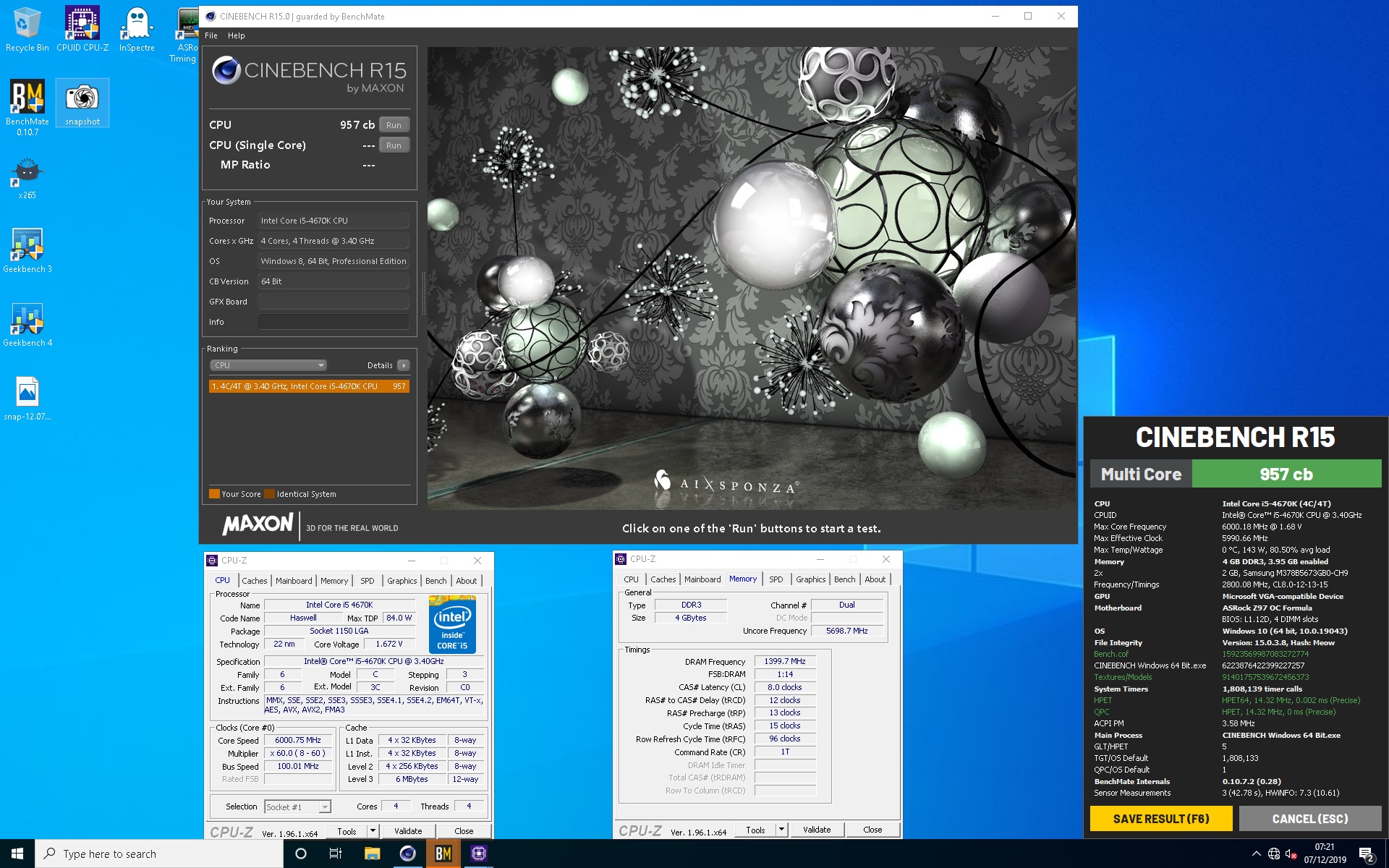Switch to Cinebench via taskbar icon
The height and width of the screenshot is (868, 1389).
[407, 854]
